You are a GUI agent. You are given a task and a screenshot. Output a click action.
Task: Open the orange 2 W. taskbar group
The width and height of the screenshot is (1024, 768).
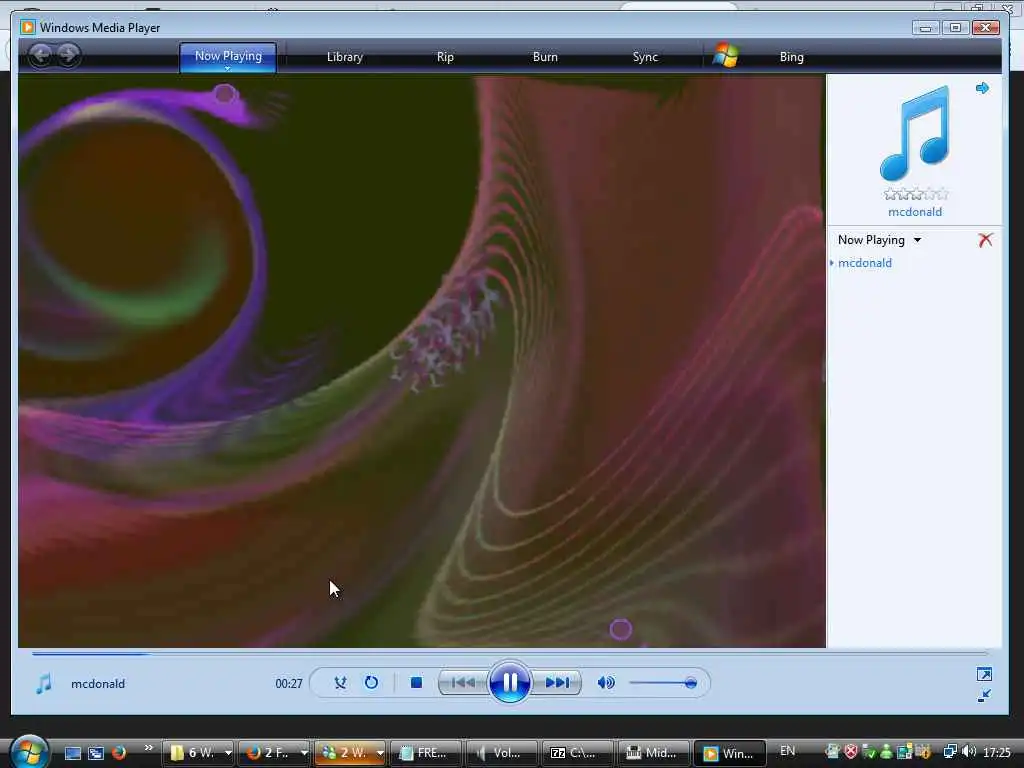345,753
